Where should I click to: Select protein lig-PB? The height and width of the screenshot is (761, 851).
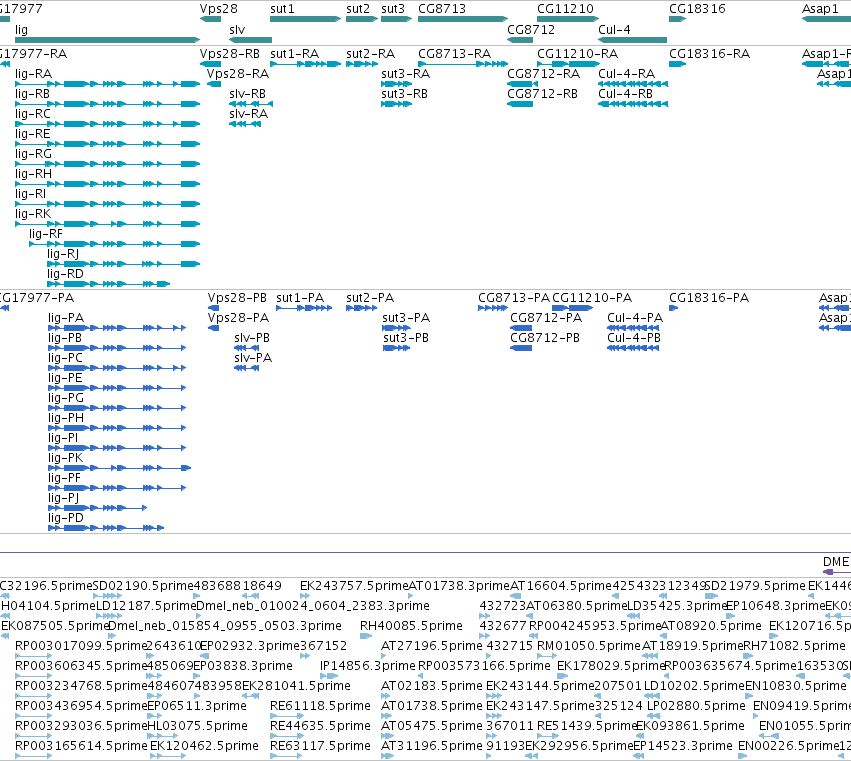(x=117, y=348)
